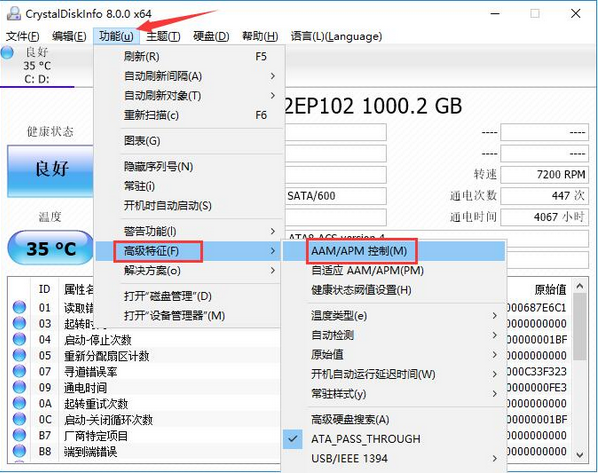The width and height of the screenshot is (601, 474).
Task: Toggle 隐藏序列号(N) option
Action: click(x=190, y=167)
